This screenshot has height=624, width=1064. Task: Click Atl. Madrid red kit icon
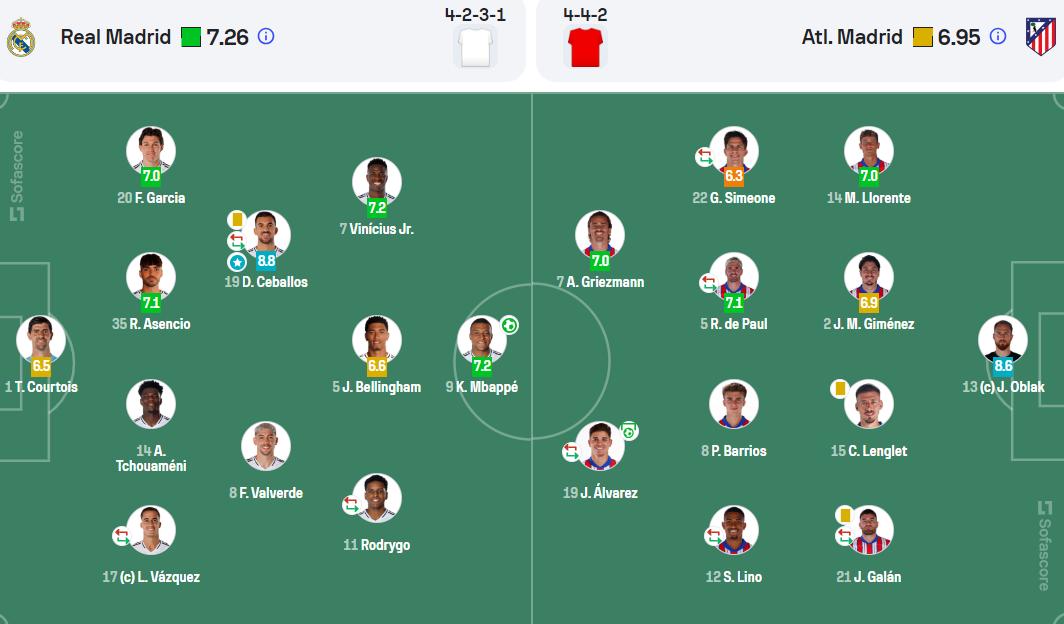(585, 47)
